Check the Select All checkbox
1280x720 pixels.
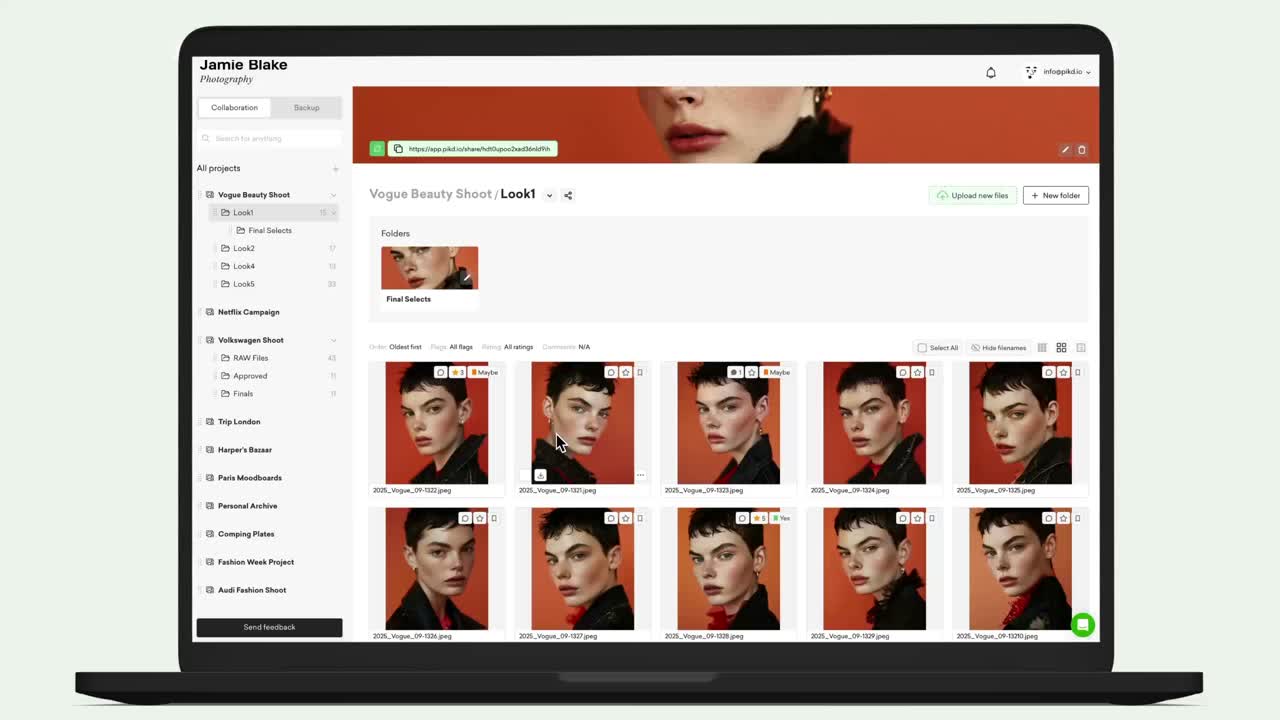click(x=922, y=348)
